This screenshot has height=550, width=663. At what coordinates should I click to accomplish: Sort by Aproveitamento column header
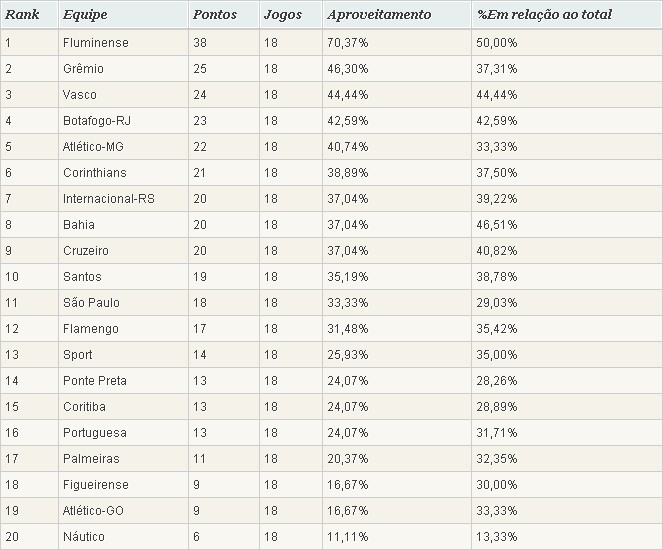pos(379,16)
